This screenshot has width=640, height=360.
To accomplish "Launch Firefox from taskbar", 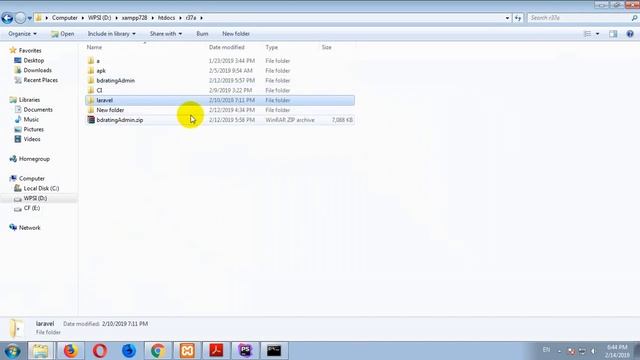I will tap(70, 351).
